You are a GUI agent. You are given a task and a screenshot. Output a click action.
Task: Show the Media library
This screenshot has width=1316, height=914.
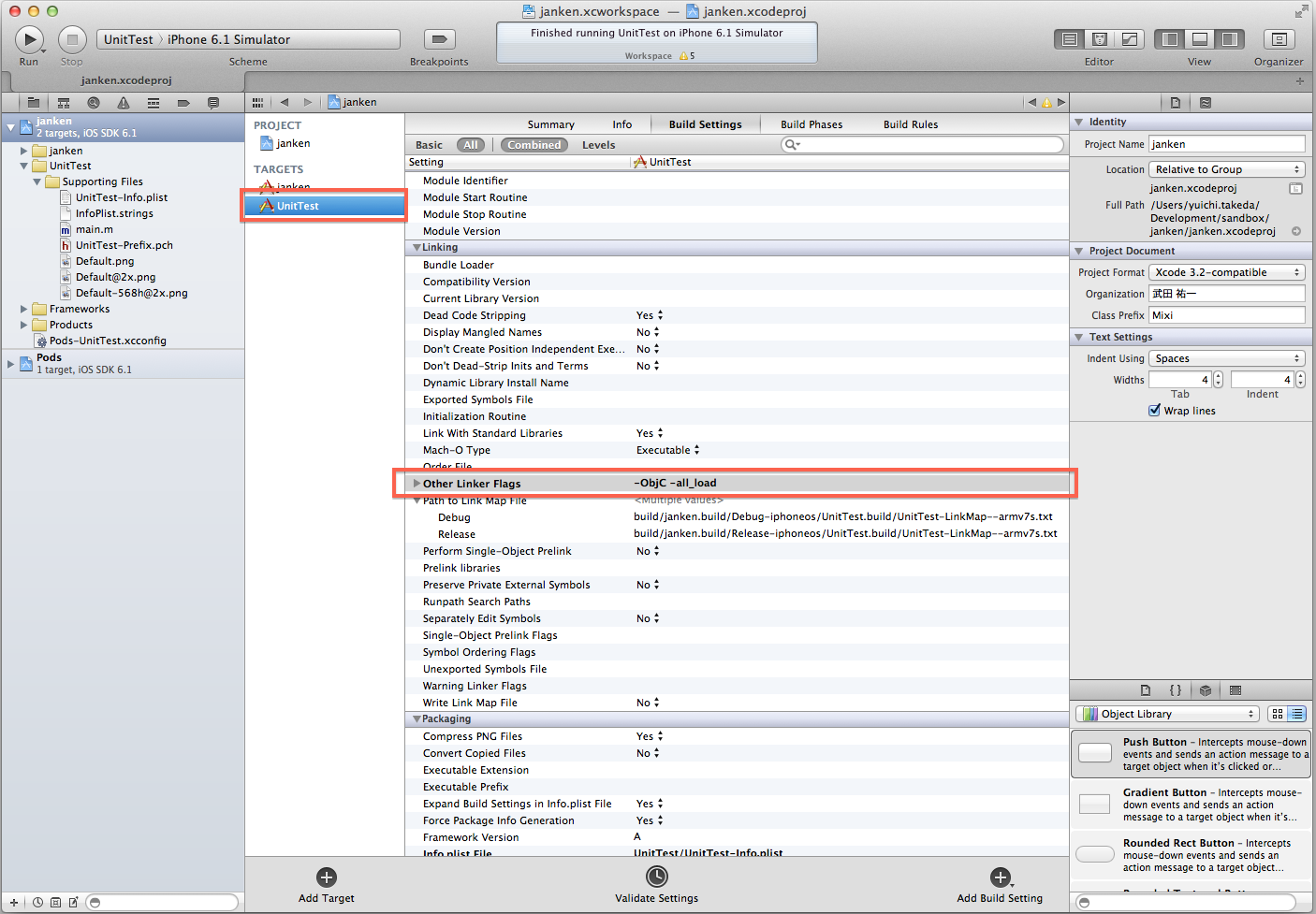pos(1236,690)
